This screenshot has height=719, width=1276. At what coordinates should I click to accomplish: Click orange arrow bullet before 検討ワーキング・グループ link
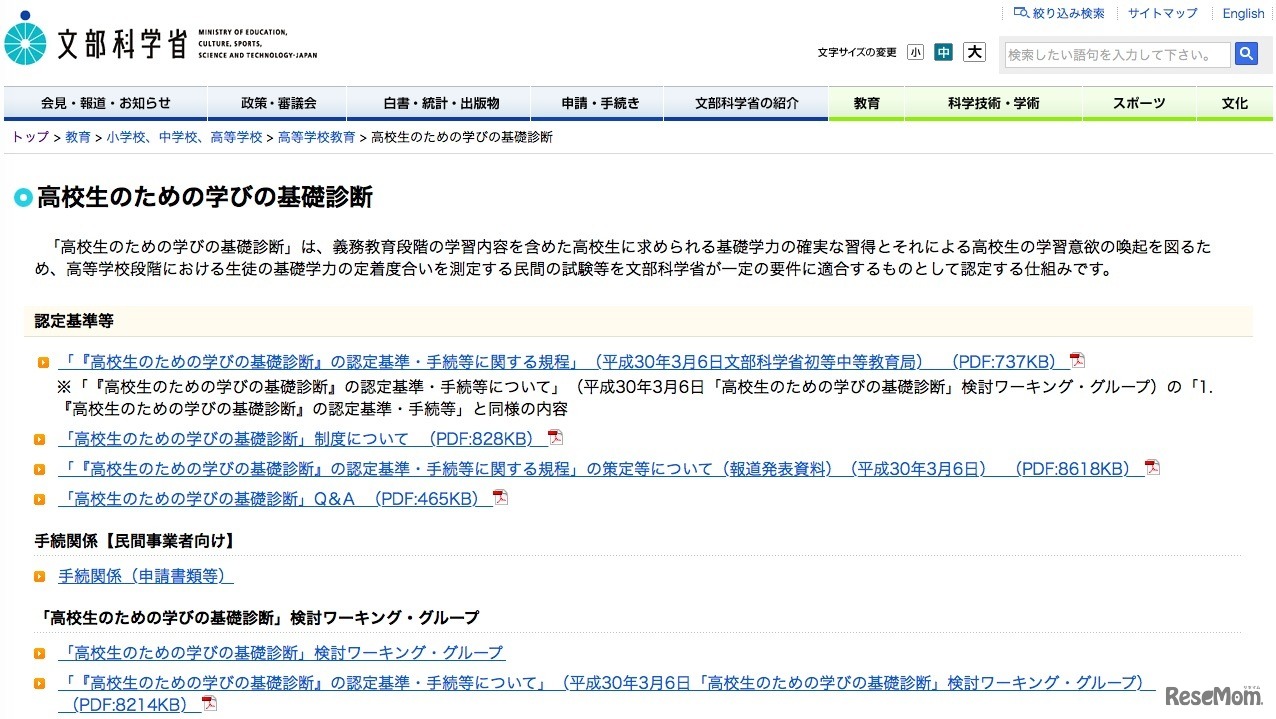click(x=40, y=653)
